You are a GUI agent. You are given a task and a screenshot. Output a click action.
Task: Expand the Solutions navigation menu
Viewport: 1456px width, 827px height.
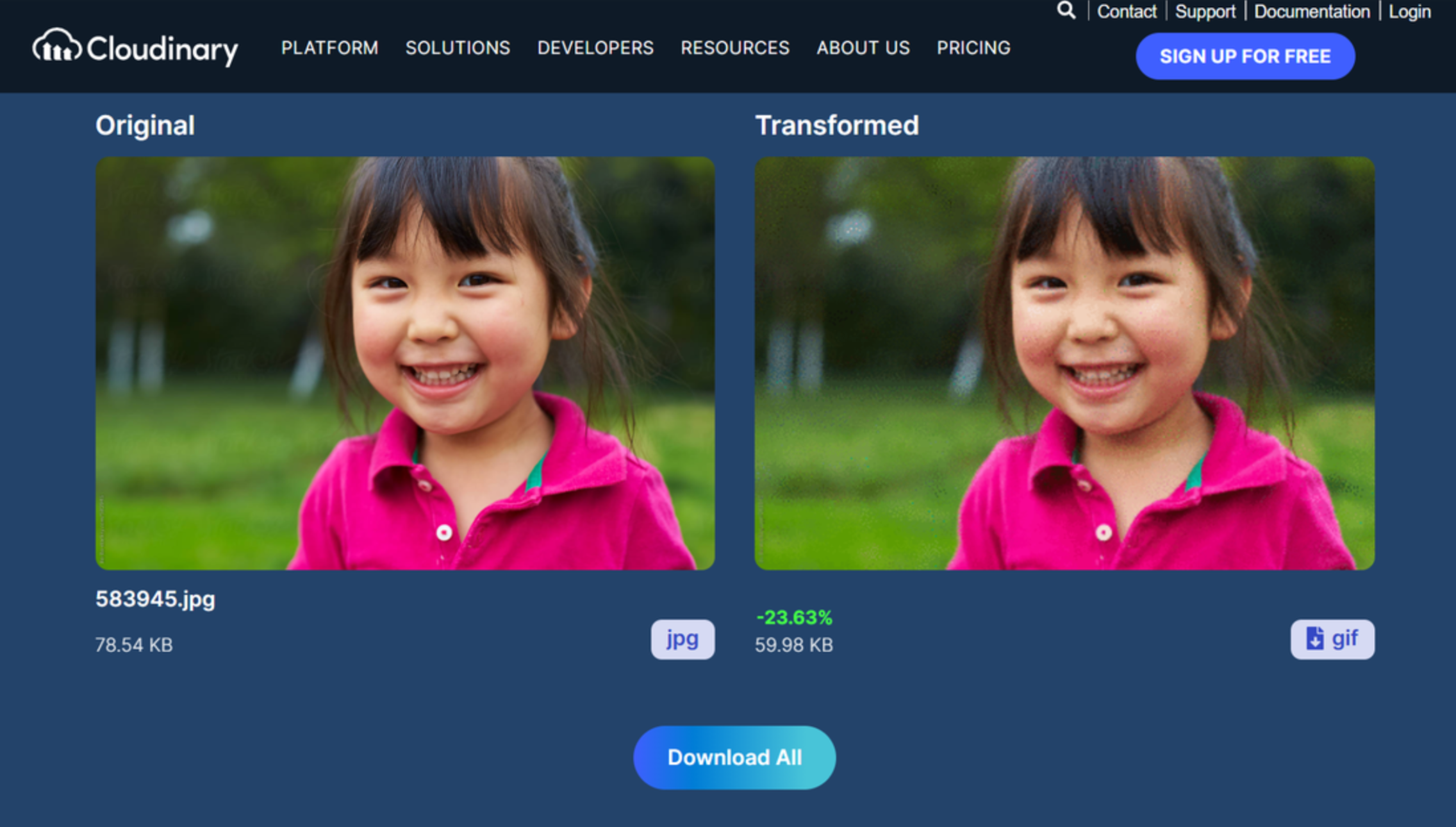pyautogui.click(x=458, y=48)
